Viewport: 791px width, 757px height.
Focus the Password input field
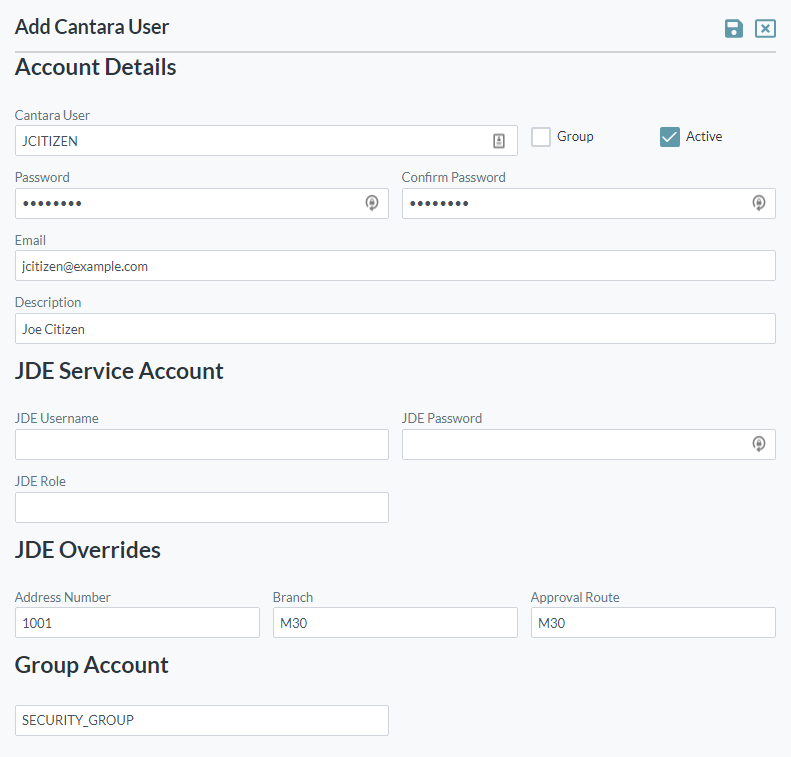tap(190, 203)
